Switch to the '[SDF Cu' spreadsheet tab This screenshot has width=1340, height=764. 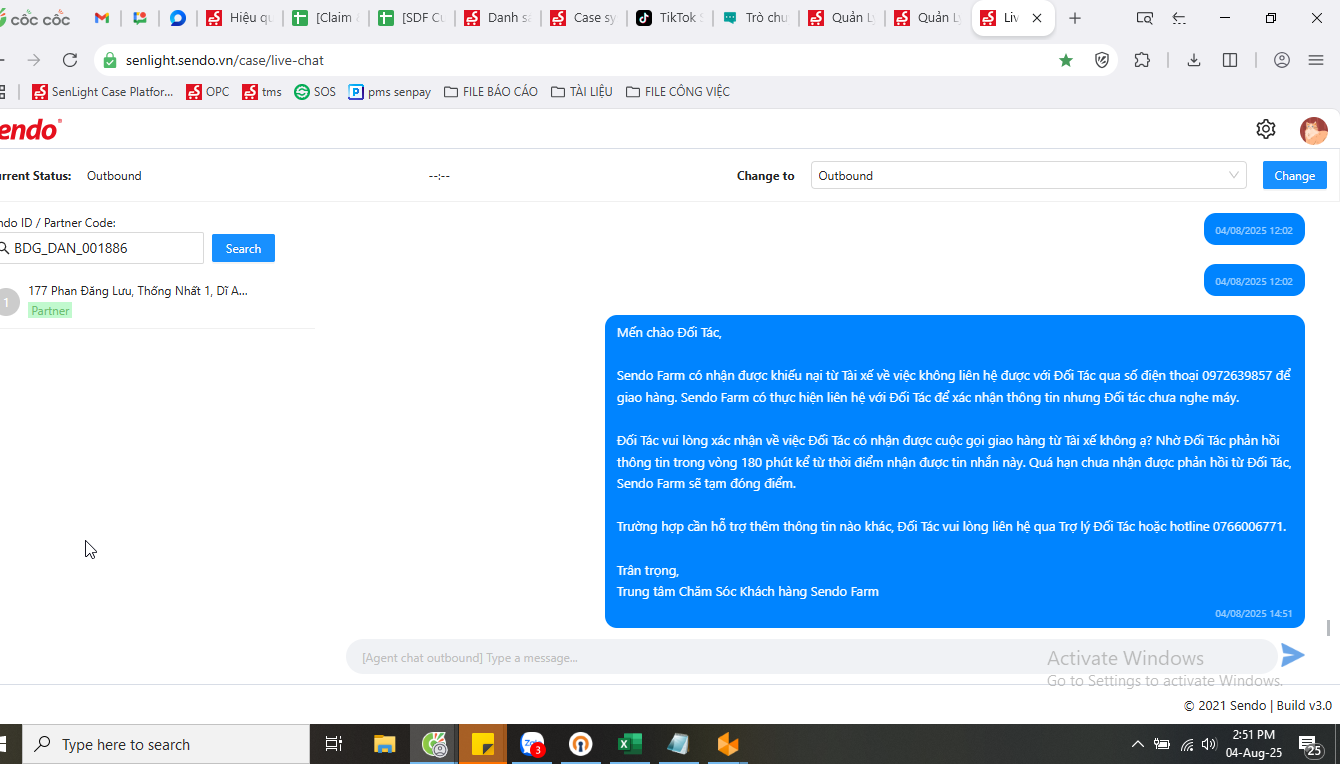[x=411, y=18]
